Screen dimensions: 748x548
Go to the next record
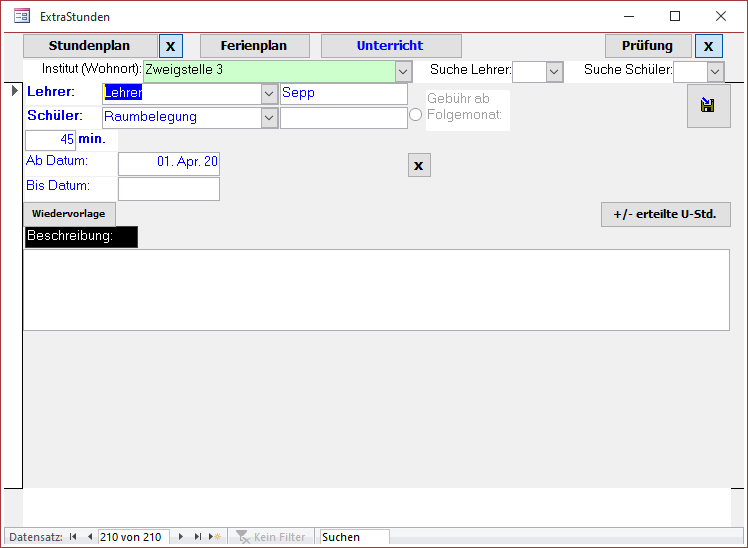[181, 537]
